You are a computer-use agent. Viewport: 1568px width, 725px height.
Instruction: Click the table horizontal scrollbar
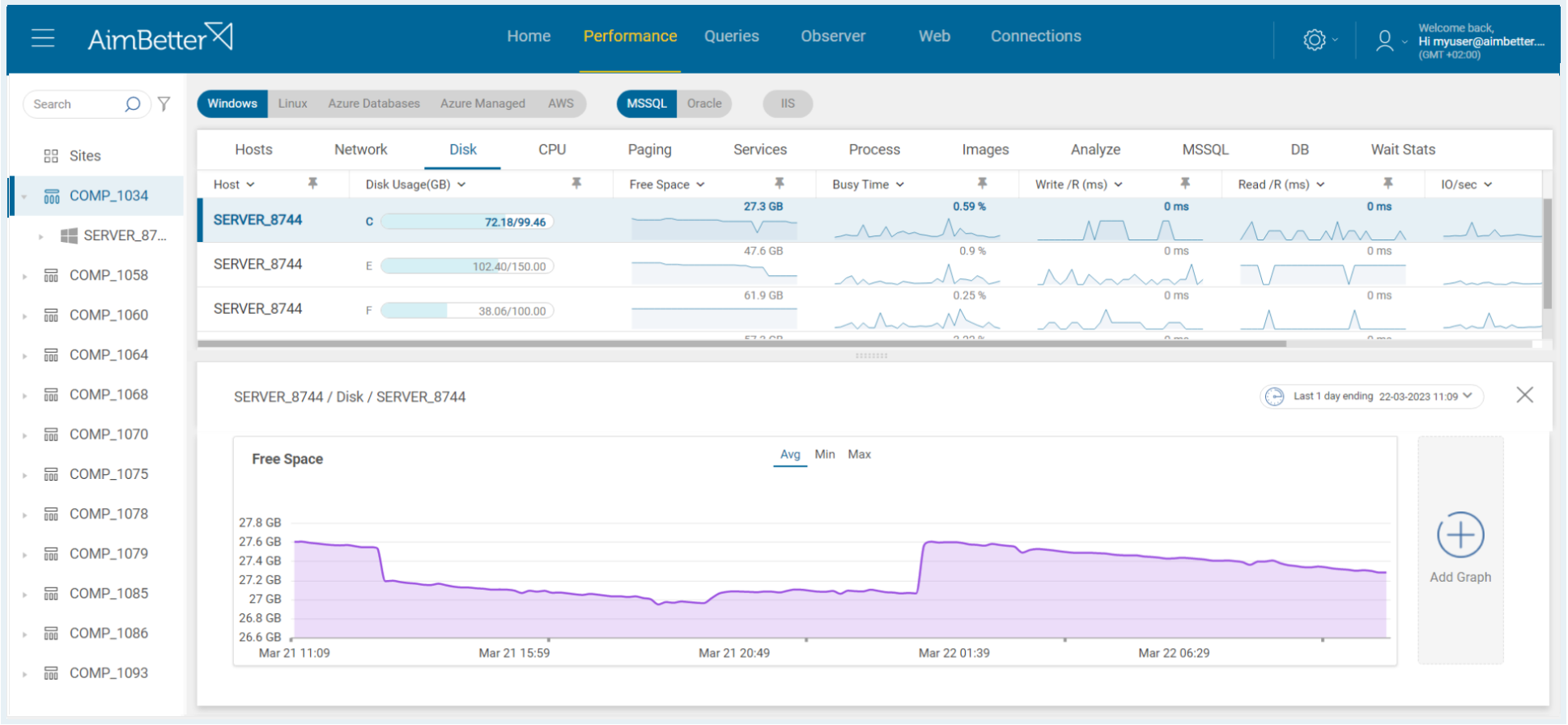point(742,344)
